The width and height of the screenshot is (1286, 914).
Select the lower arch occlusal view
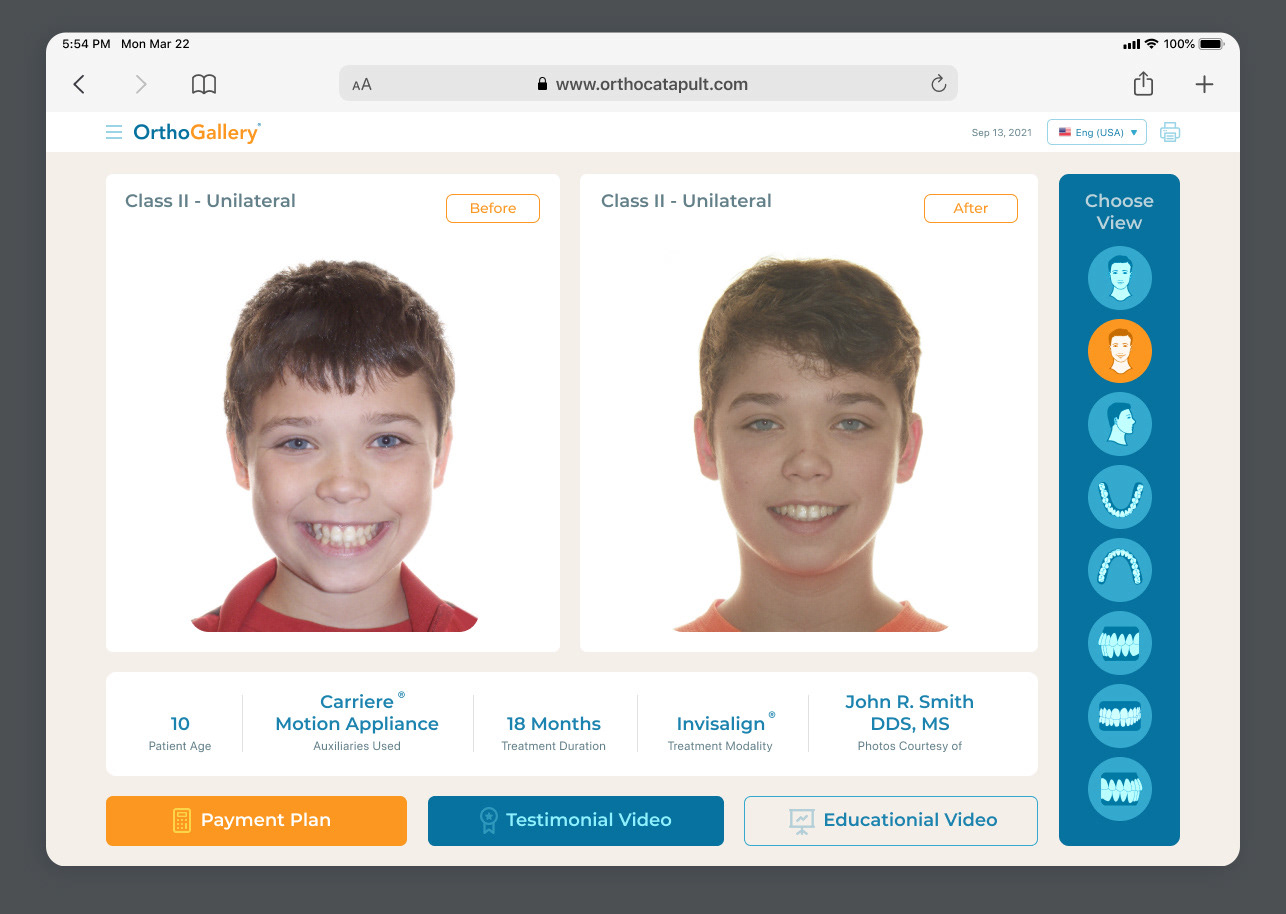coord(1120,497)
